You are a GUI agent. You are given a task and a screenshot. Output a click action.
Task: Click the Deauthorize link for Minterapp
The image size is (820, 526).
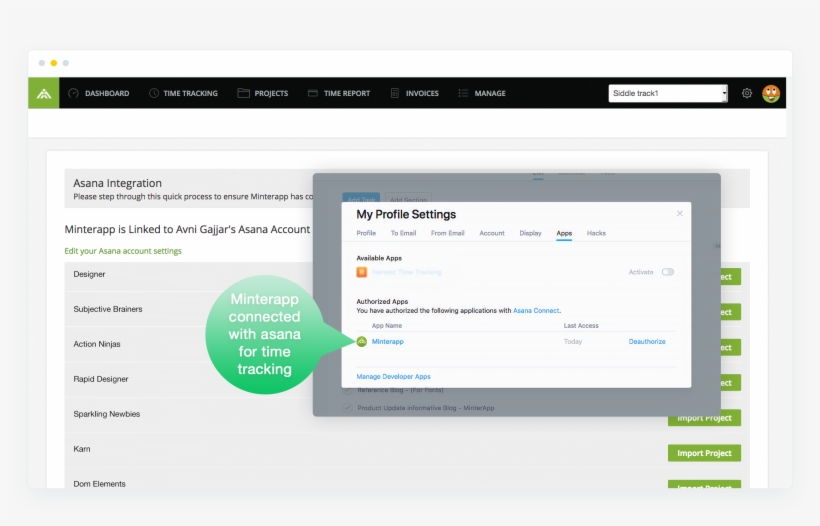(x=647, y=342)
